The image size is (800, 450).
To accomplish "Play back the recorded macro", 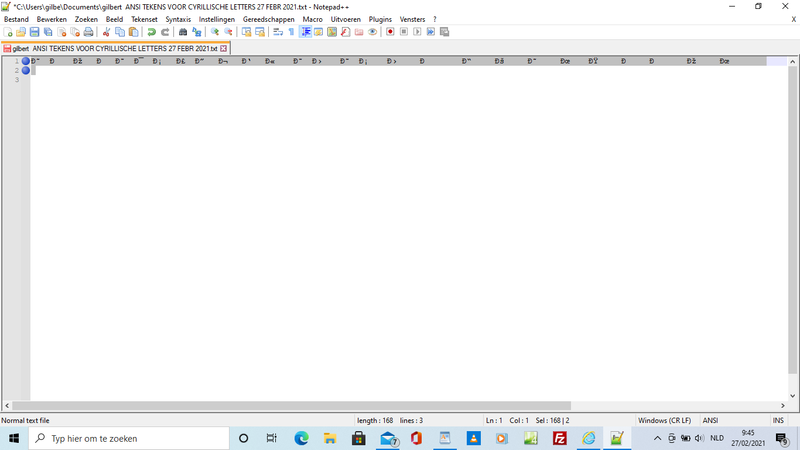I will pos(417,32).
